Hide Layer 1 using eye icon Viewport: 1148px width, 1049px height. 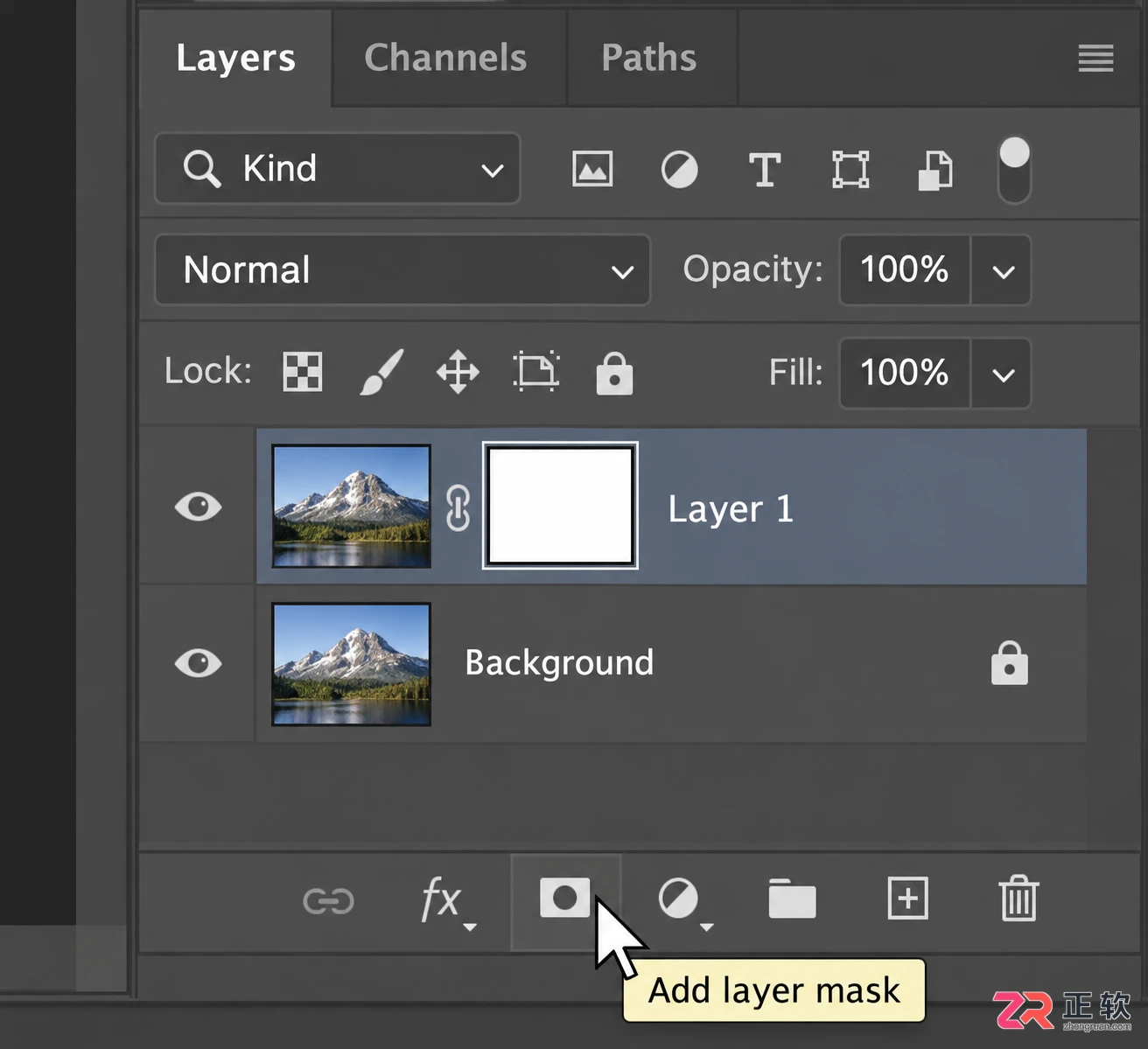pos(198,507)
